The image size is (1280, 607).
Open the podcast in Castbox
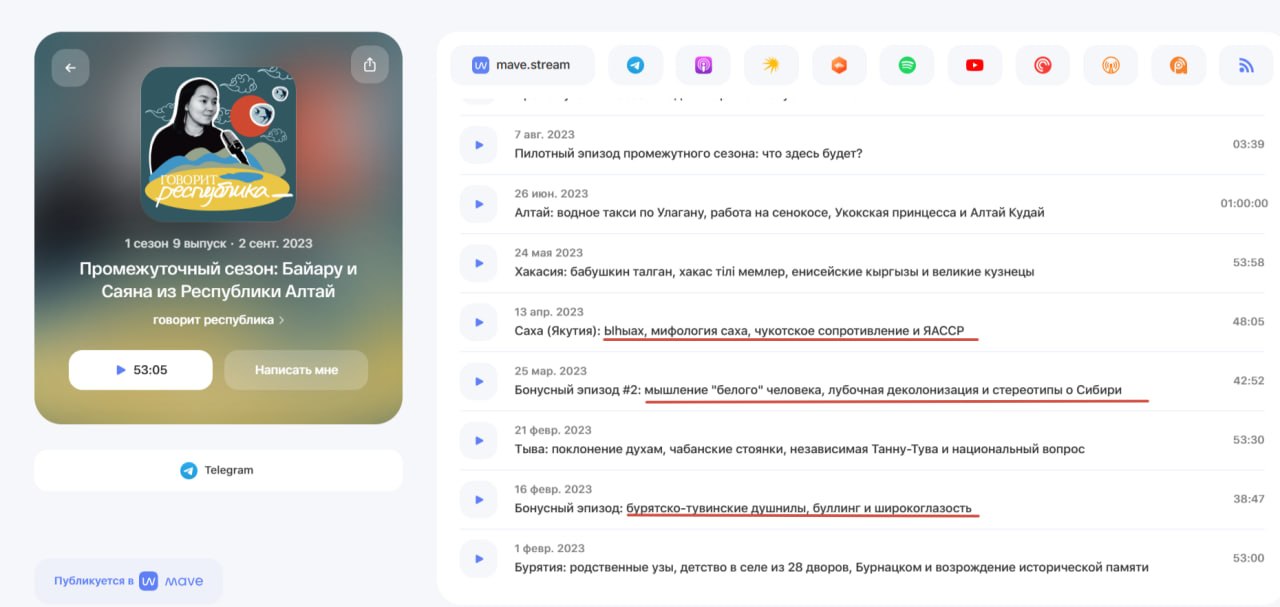point(839,63)
